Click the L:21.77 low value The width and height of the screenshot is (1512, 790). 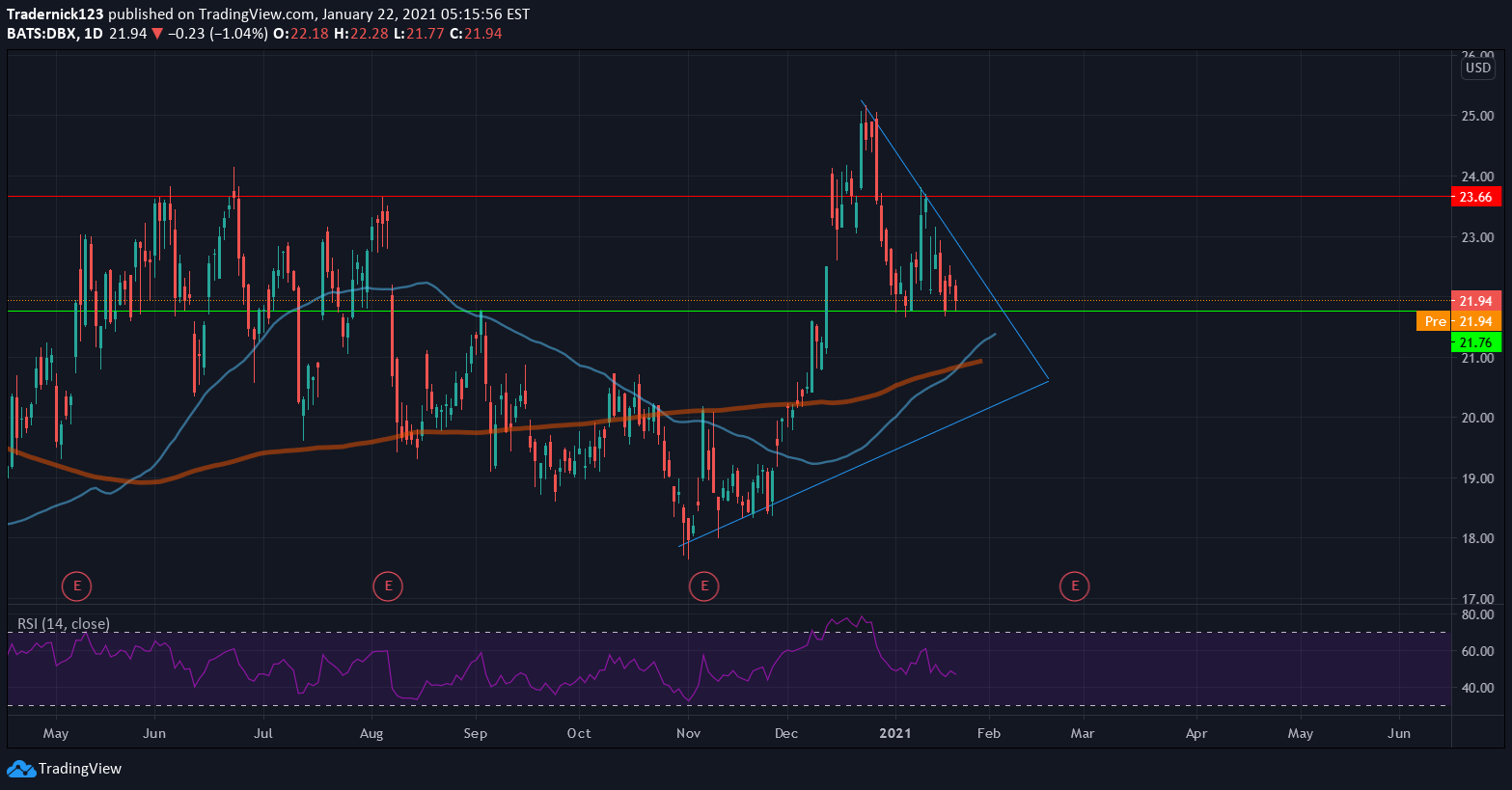(419, 34)
